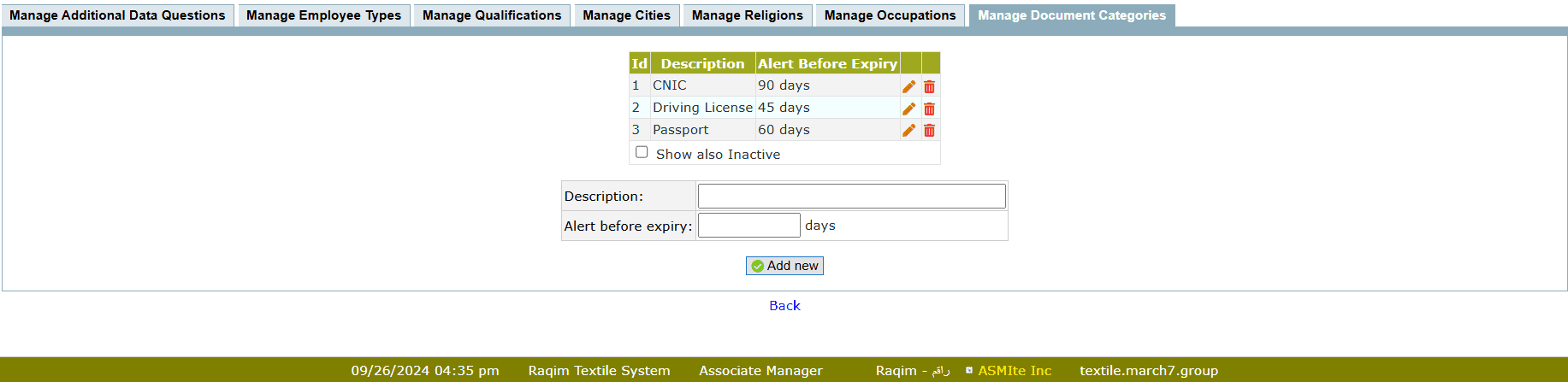
Task: Go to Manage Cities tab
Action: [x=626, y=15]
